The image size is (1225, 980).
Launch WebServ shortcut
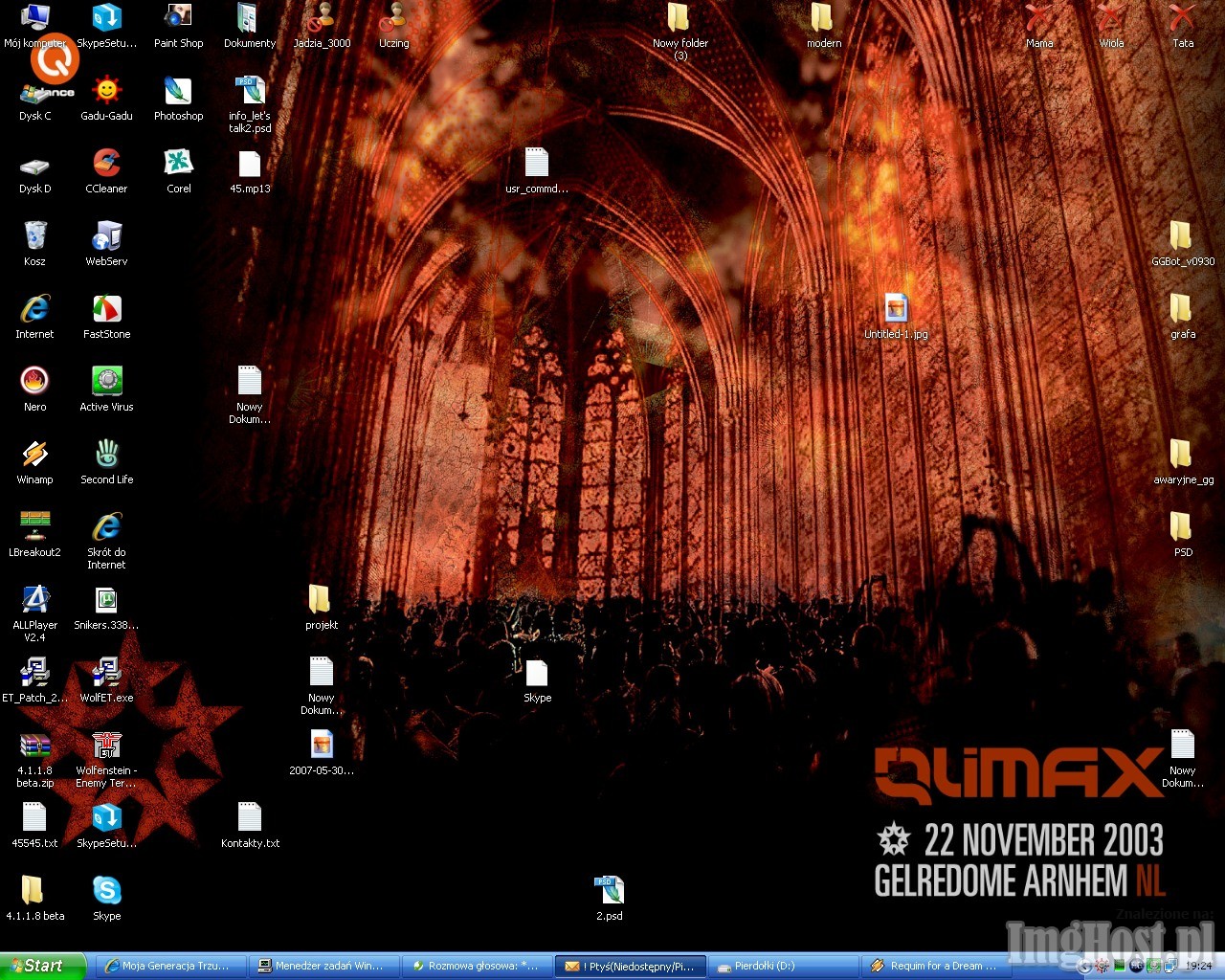click(106, 244)
